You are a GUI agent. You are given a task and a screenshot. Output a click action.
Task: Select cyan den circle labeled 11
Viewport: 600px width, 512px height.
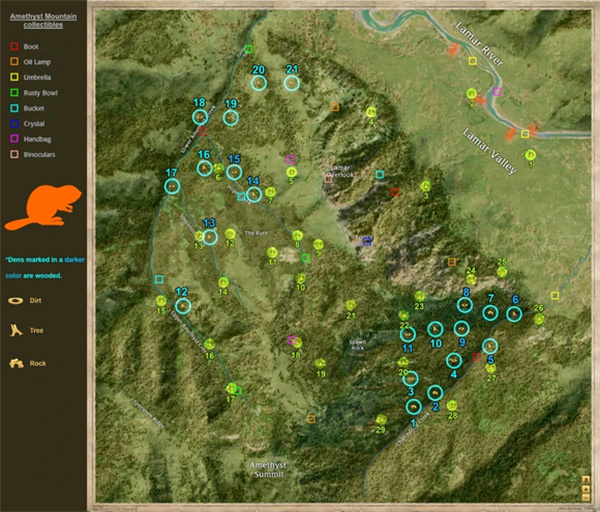pos(408,334)
